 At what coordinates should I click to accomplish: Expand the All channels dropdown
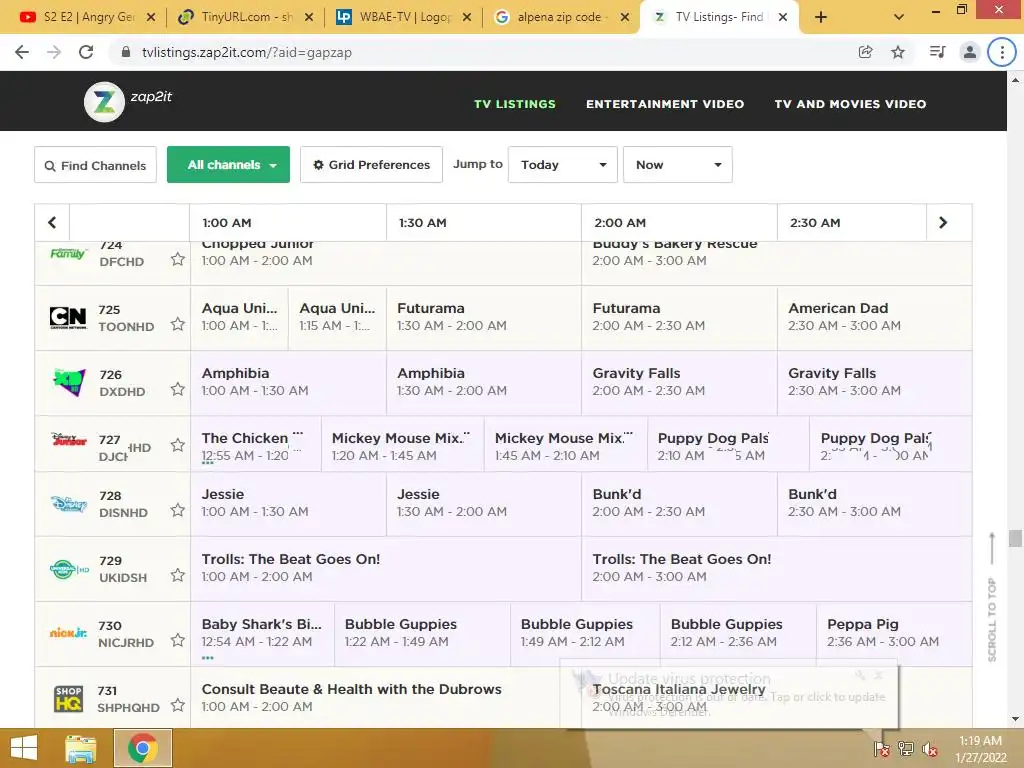(x=229, y=165)
